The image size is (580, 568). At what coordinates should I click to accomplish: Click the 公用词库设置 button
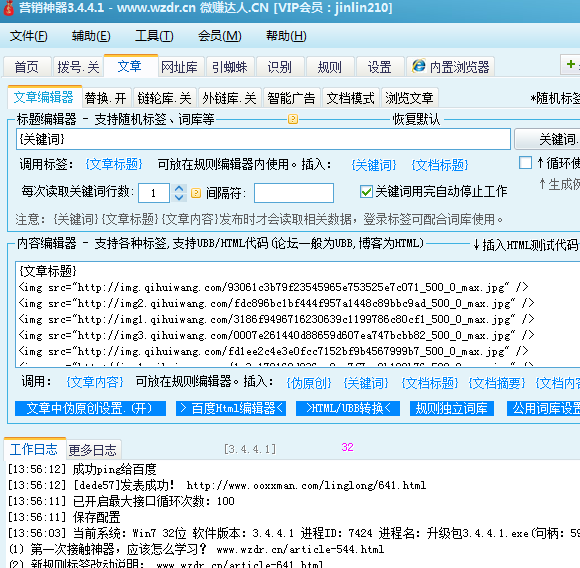click(543, 408)
